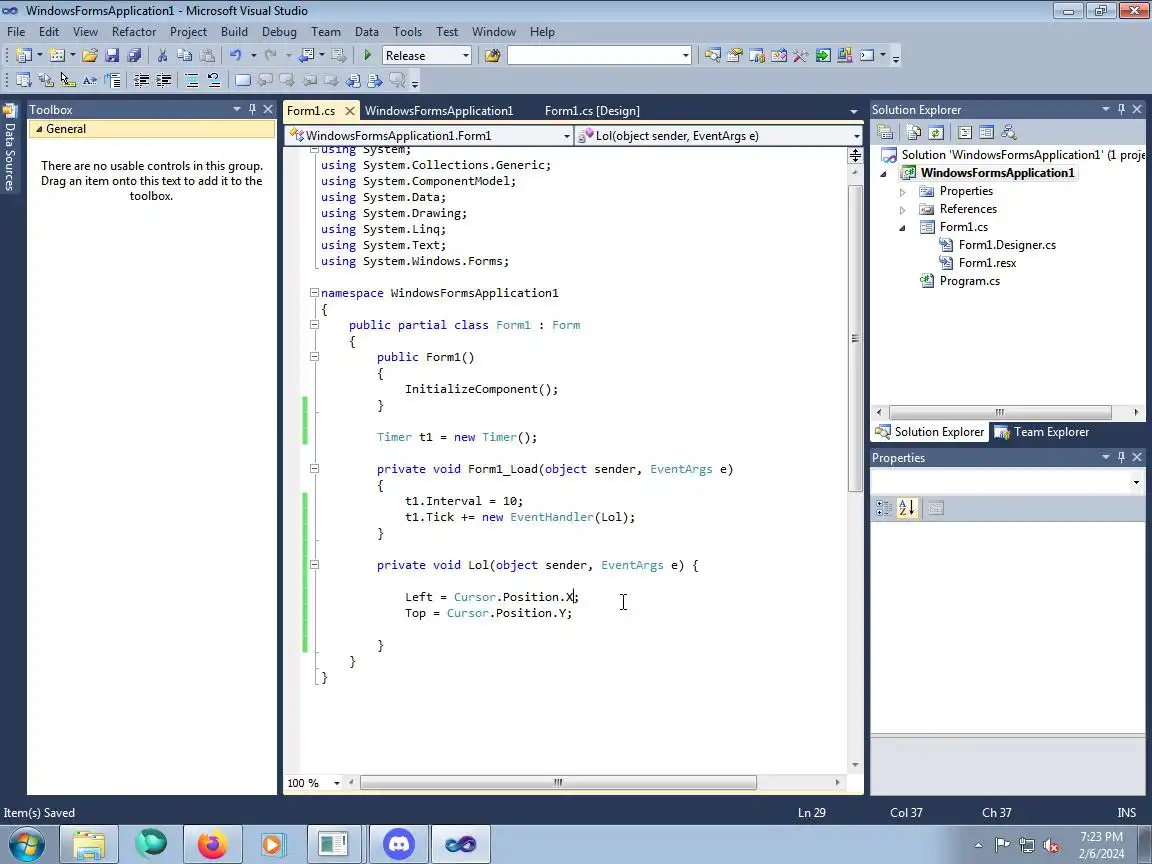Click the Increase Line Indent icon
This screenshot has height=864, width=1152.
pyautogui.click(x=164, y=80)
